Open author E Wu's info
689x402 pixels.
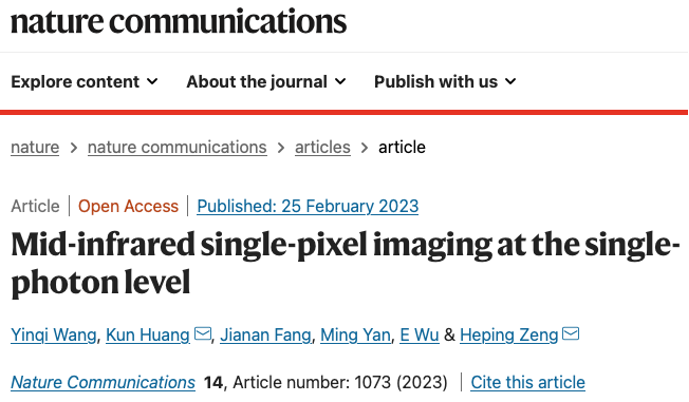[x=419, y=334]
